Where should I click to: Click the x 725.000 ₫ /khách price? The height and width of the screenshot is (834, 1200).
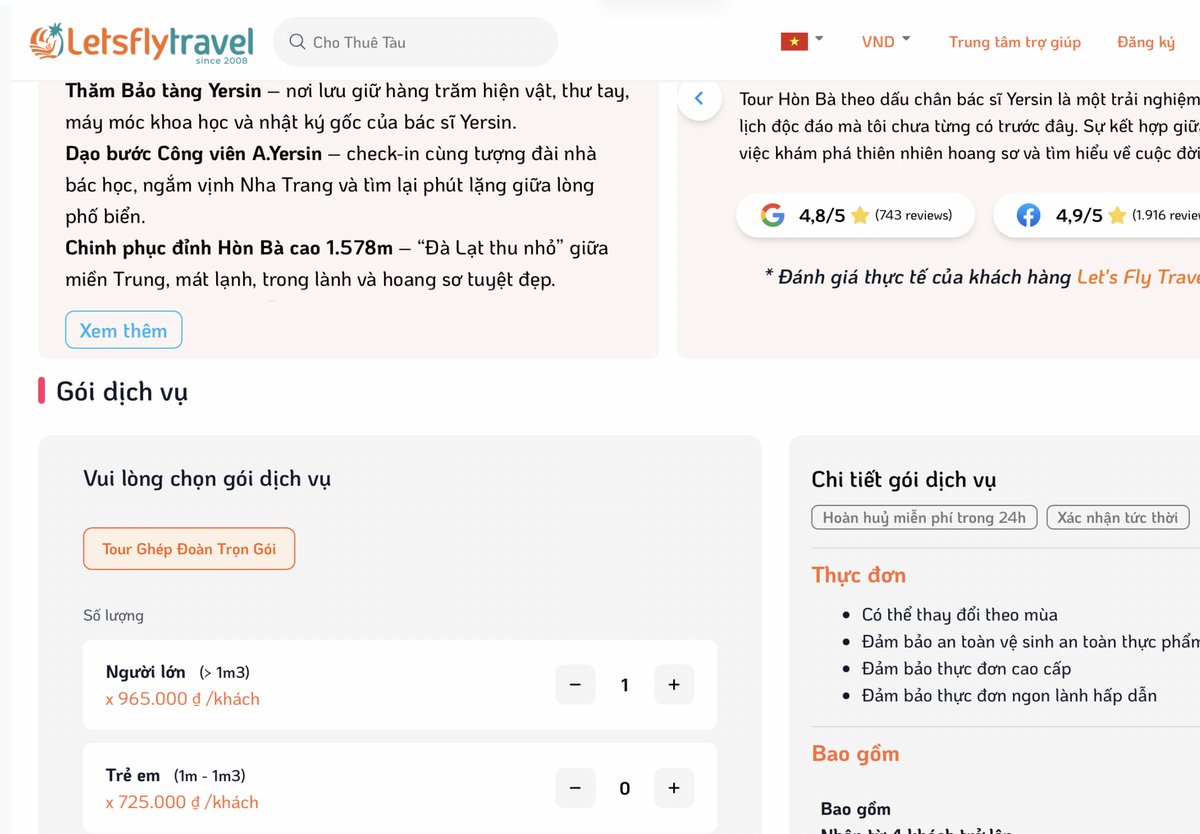click(182, 802)
